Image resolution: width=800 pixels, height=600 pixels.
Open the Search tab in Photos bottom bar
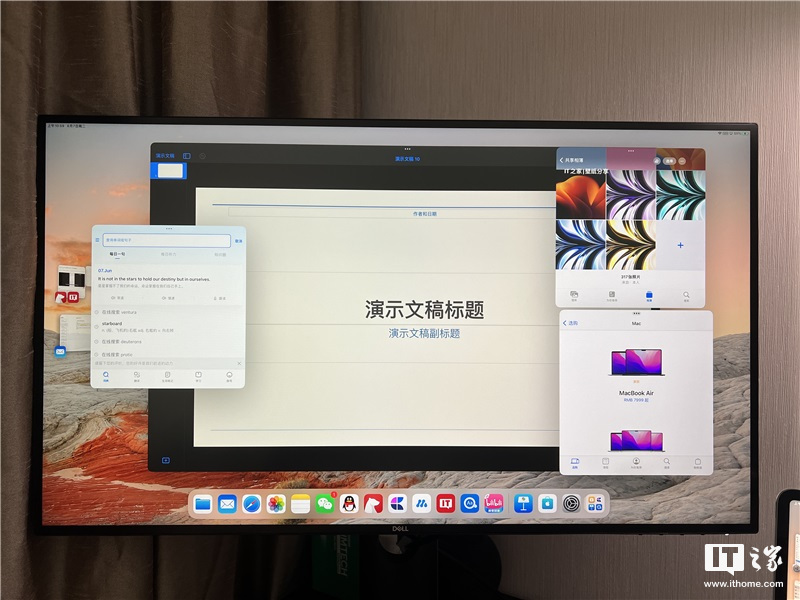point(686,296)
